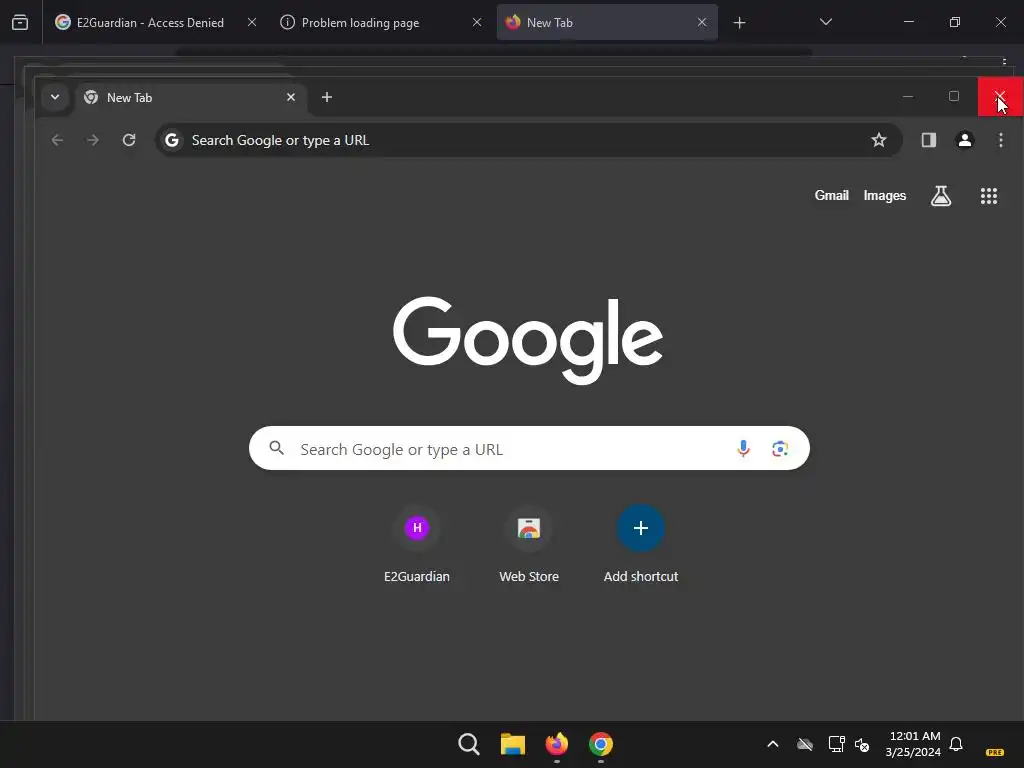List all Firefox tabs dropdown

(825, 22)
